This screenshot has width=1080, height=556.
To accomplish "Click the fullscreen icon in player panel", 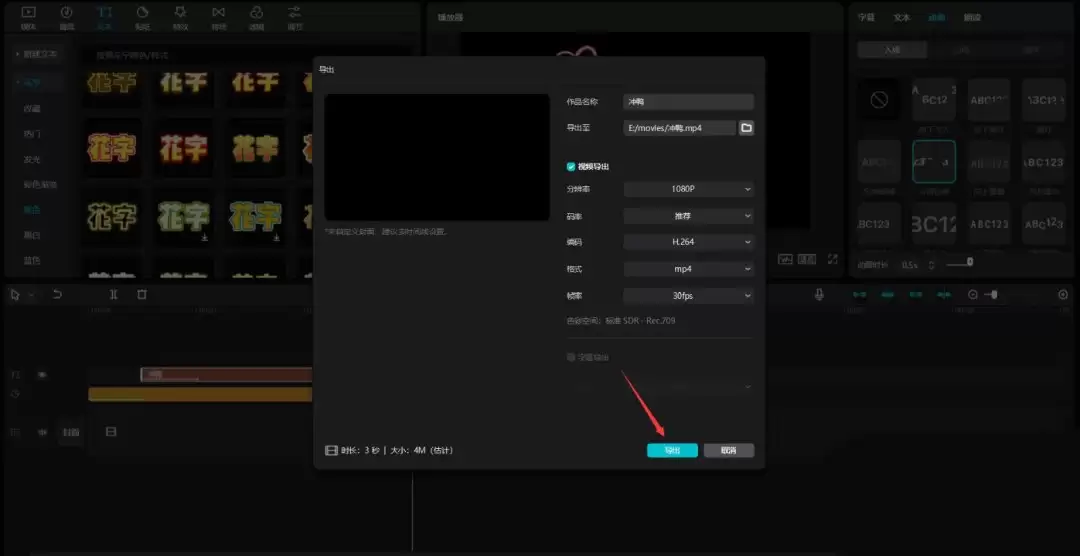I will point(833,259).
